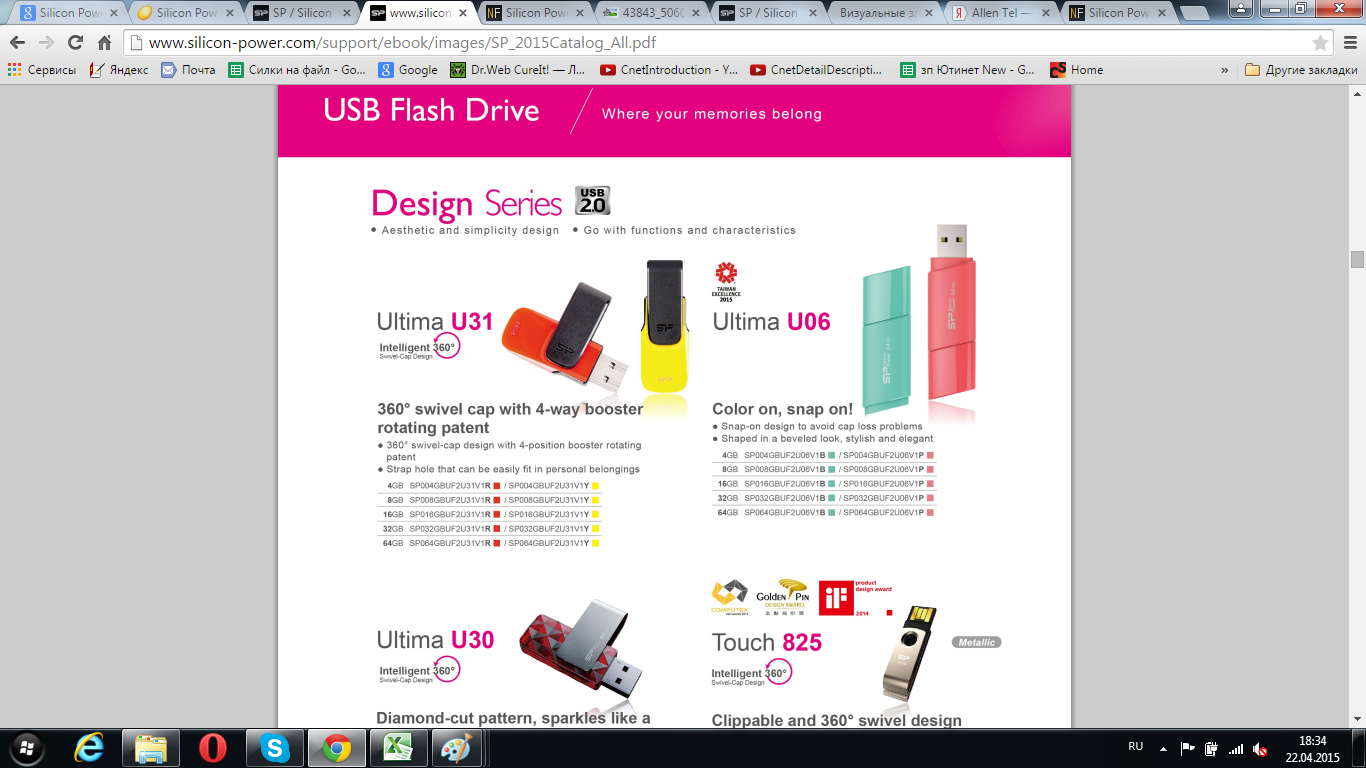Open the Dr.Web CureIt! bookmark
The image size is (1366, 768).
[518, 70]
